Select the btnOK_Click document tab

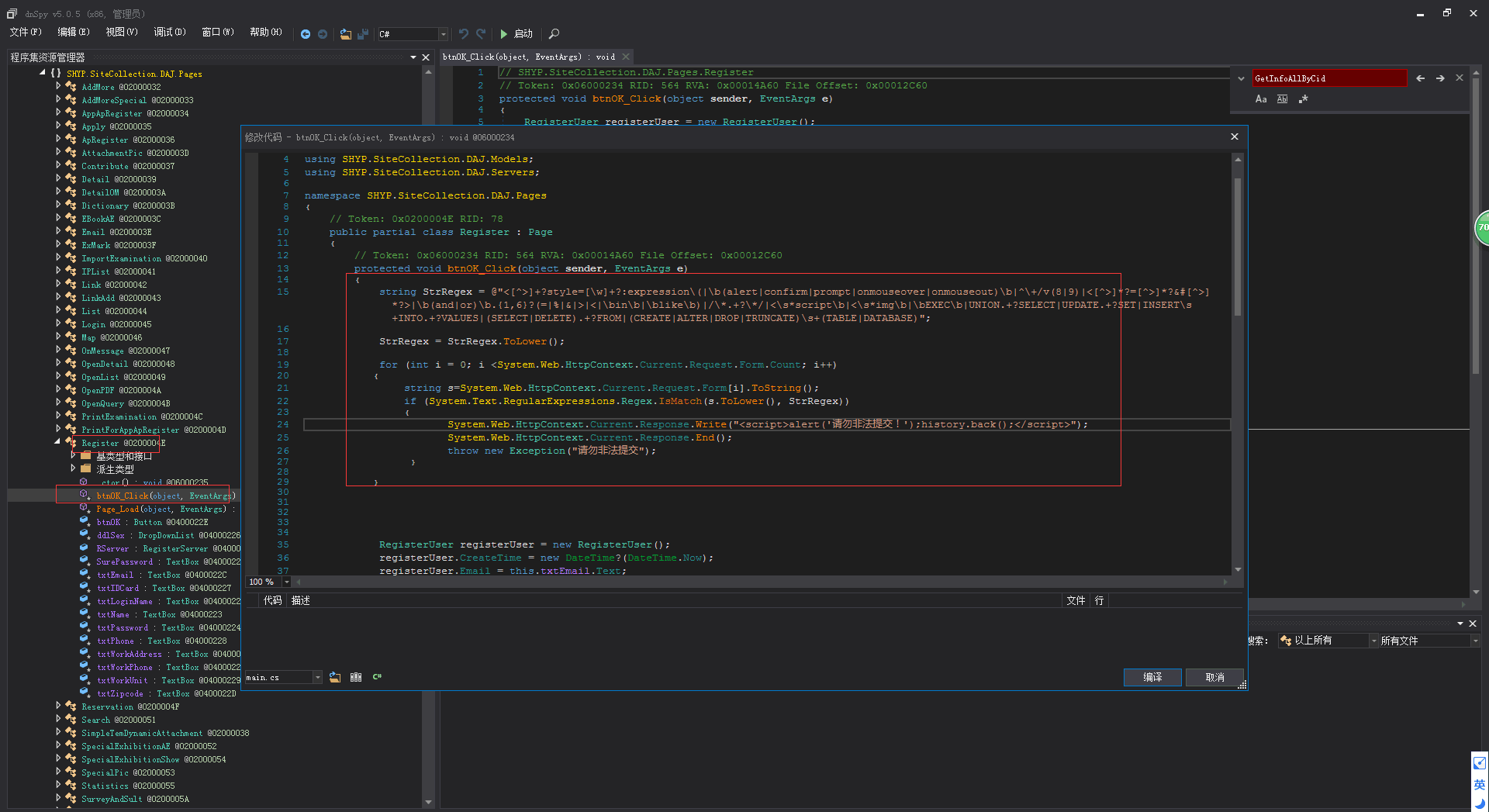pos(529,57)
